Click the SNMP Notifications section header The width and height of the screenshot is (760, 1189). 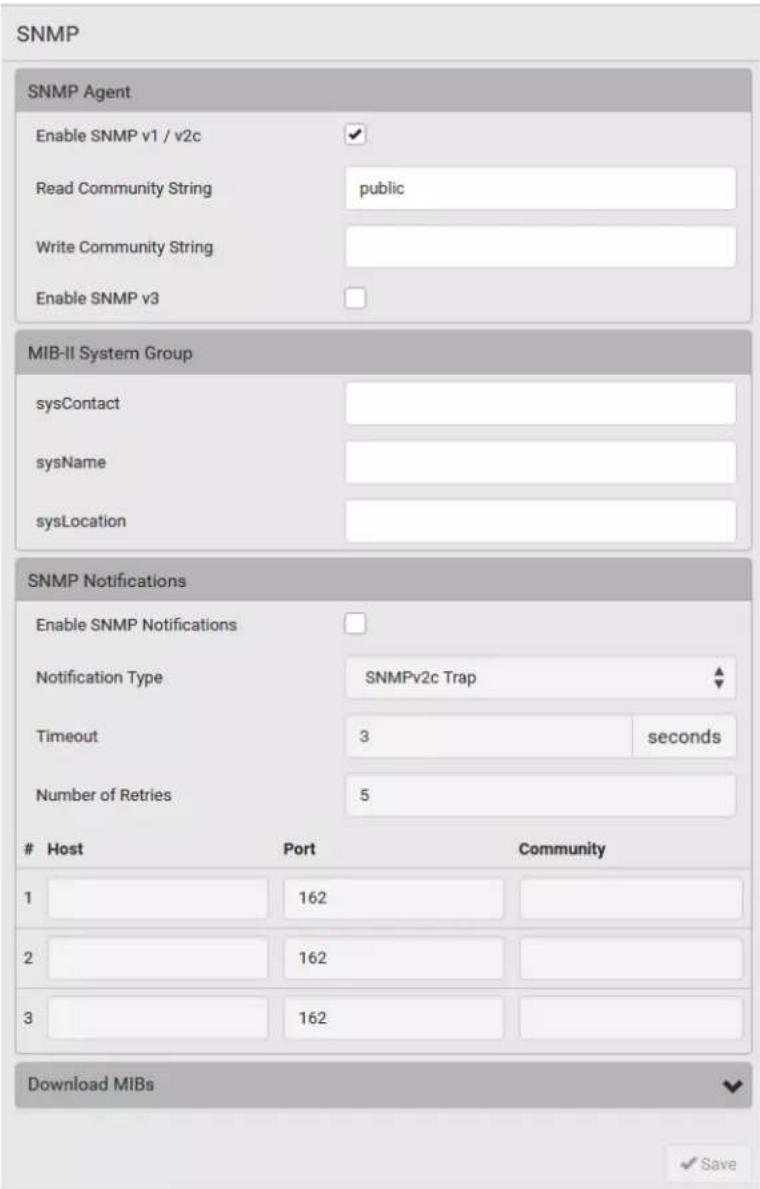[383, 580]
